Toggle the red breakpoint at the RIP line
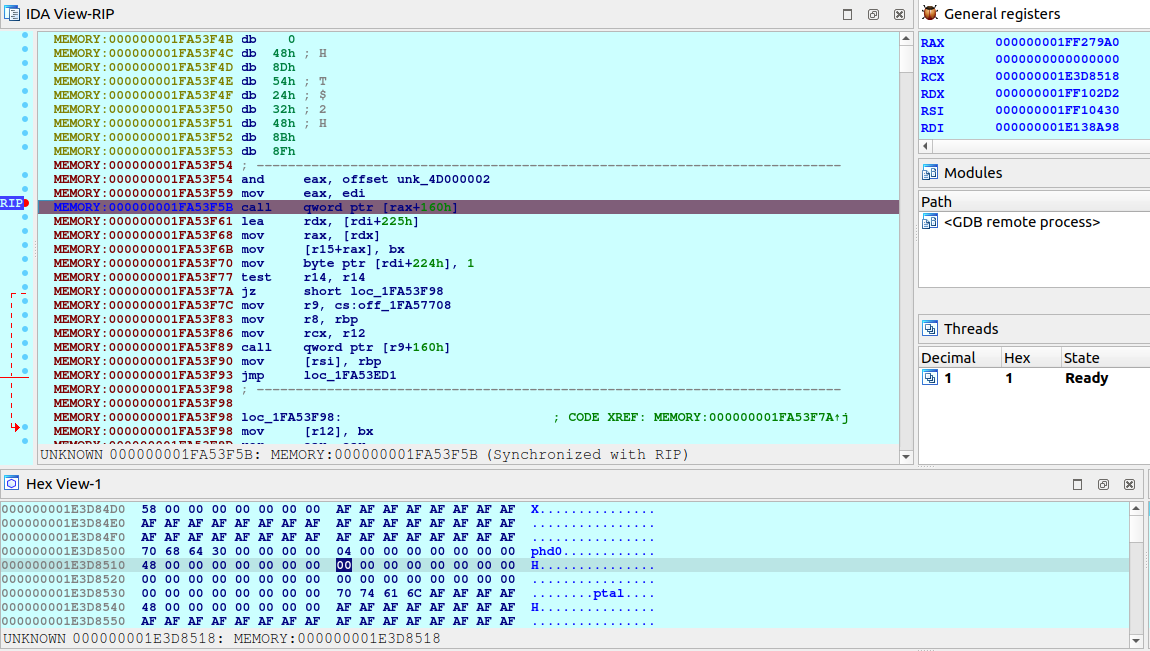This screenshot has height=651, width=1150. coord(25,204)
